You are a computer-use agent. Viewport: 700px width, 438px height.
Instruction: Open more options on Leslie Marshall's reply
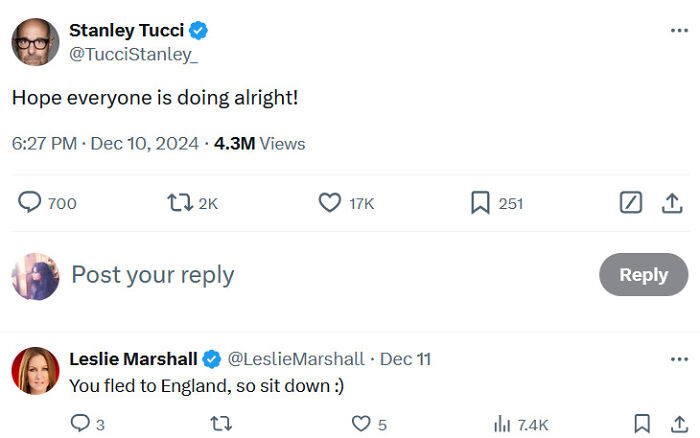tap(678, 358)
